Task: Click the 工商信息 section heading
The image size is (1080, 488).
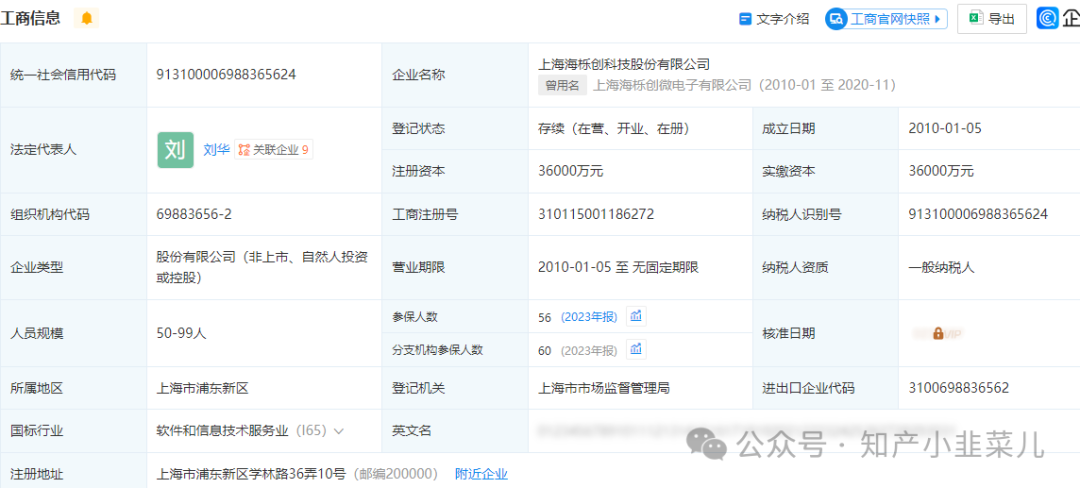Action: [x=30, y=18]
